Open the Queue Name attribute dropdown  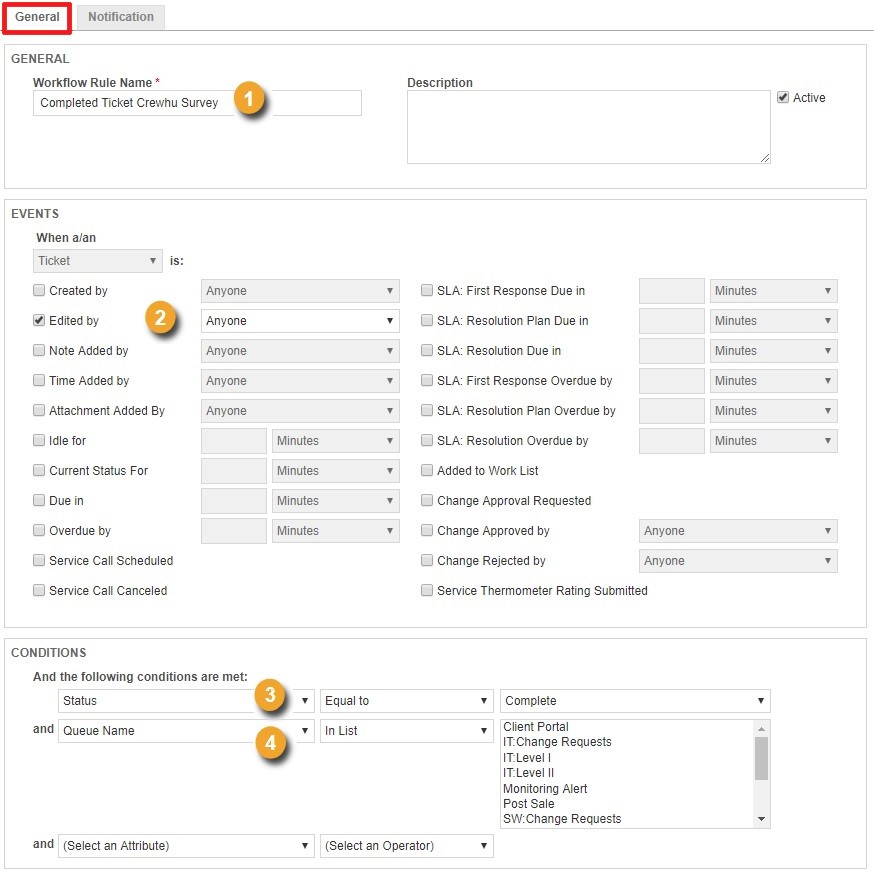pos(186,731)
